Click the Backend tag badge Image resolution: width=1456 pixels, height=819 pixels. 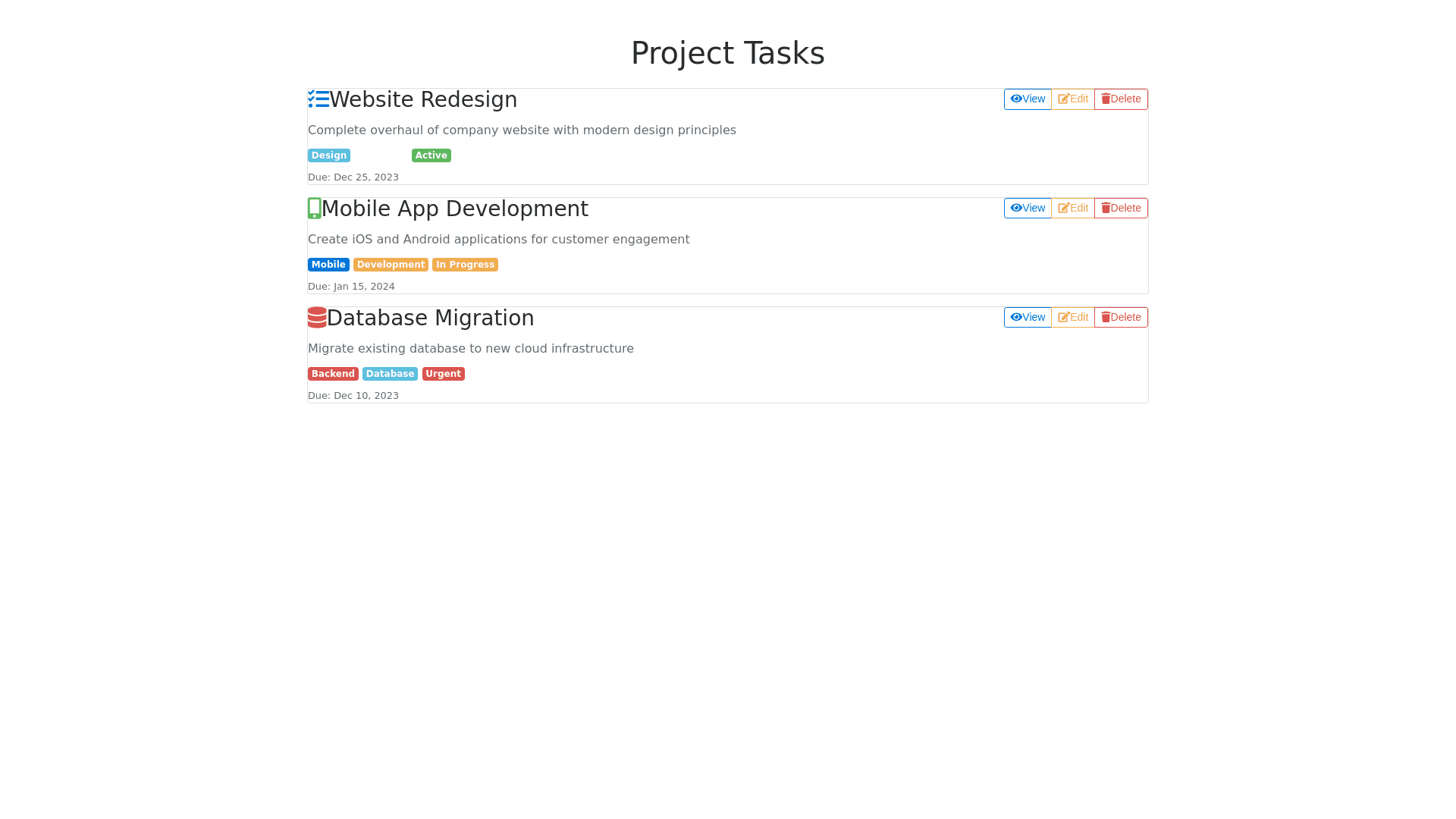coord(333,374)
